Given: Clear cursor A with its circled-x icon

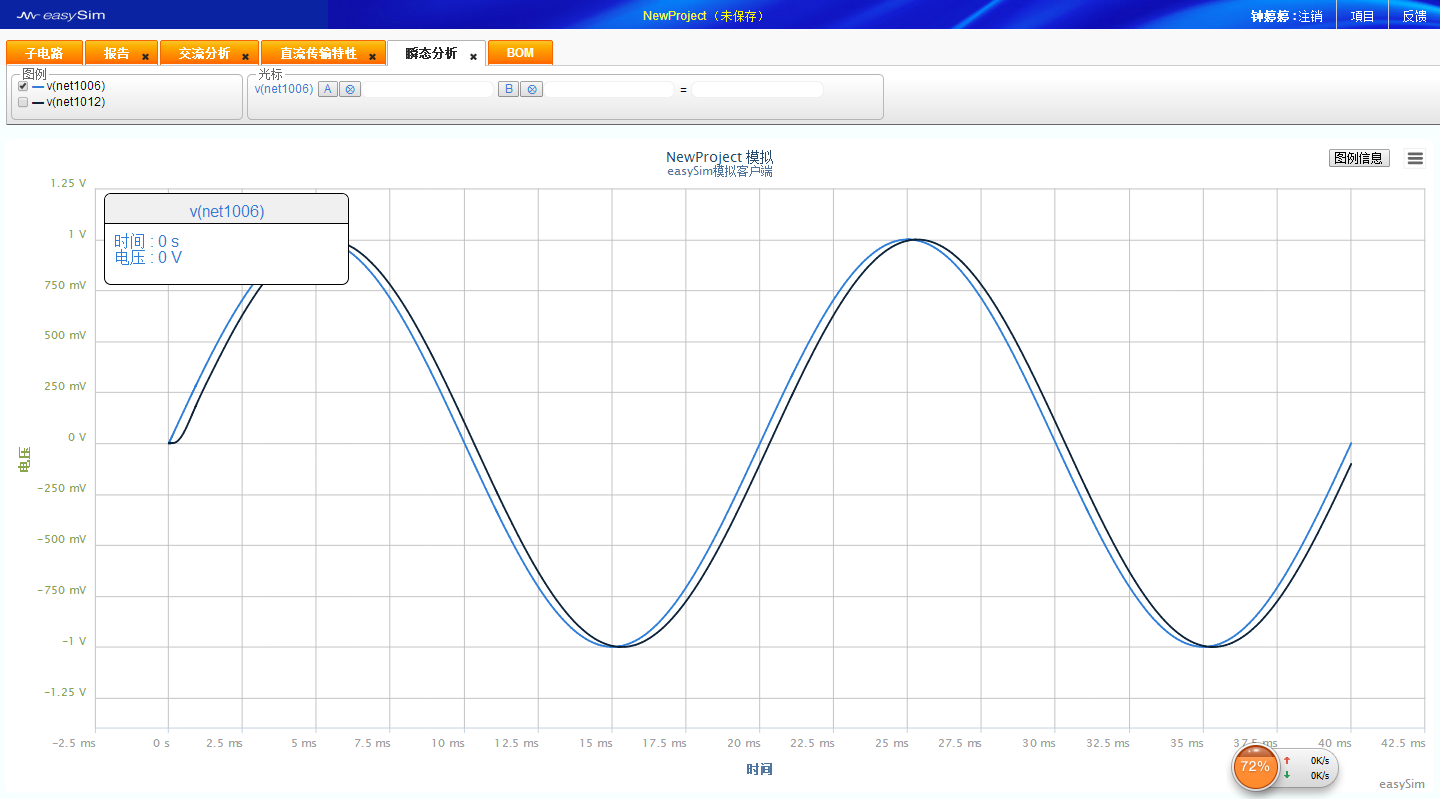Looking at the screenshot, I should click(x=350, y=89).
